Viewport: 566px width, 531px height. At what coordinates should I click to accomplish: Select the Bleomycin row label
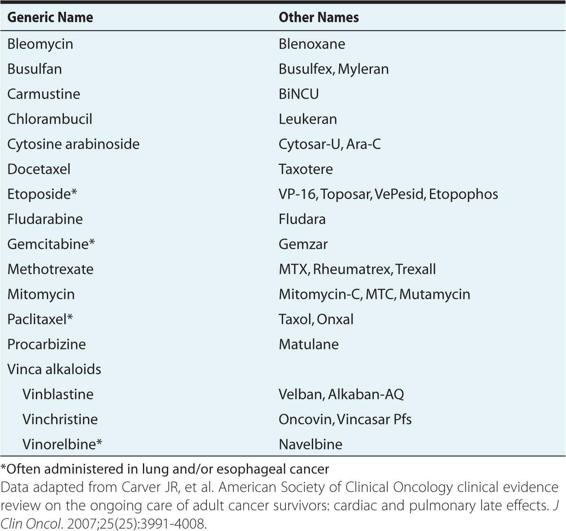40,44
